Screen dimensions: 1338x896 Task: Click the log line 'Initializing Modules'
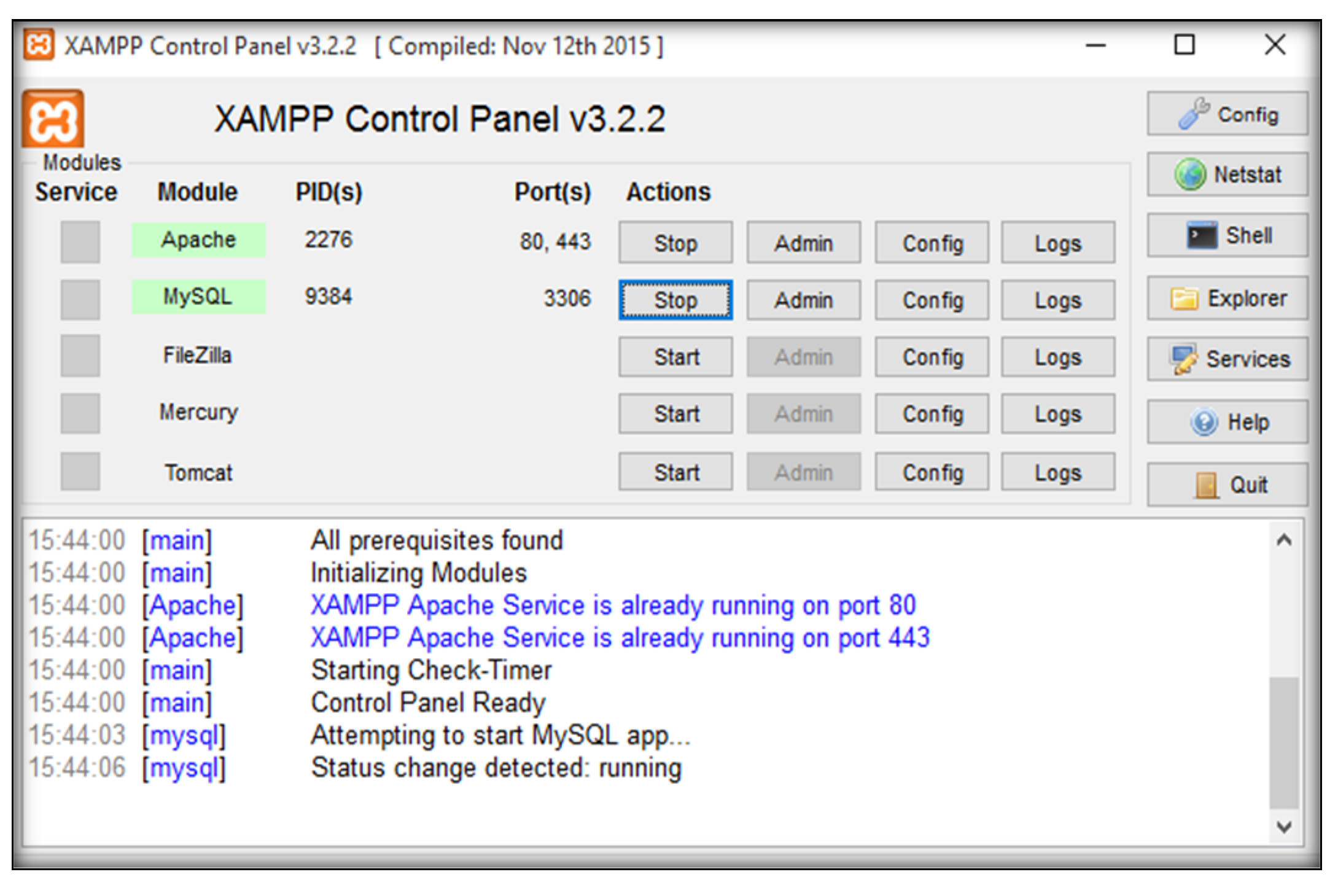[419, 573]
